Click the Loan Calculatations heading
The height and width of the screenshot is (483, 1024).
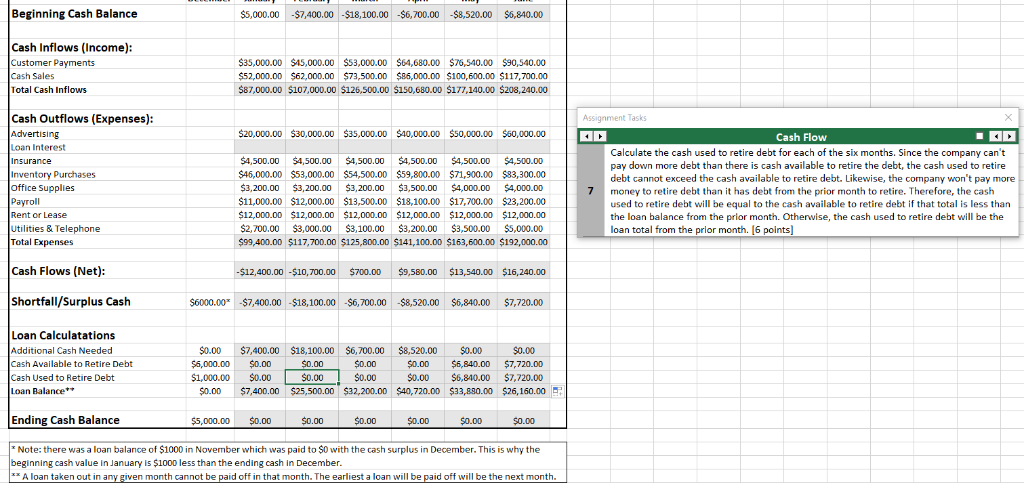pyautogui.click(x=63, y=335)
